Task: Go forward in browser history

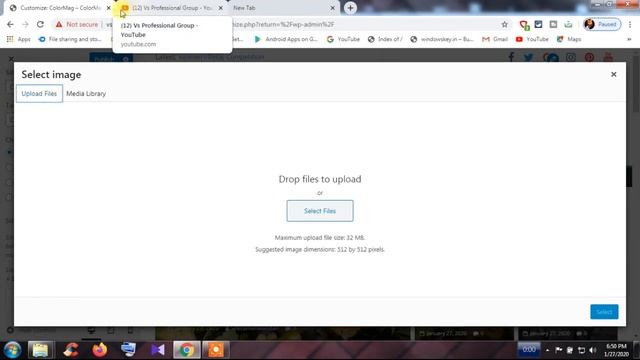Action: tap(25, 24)
